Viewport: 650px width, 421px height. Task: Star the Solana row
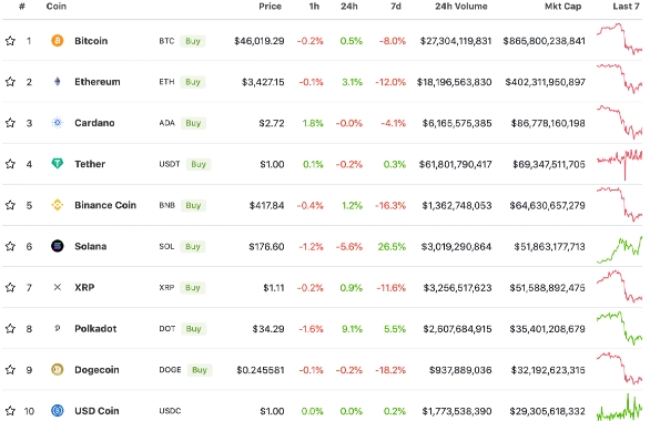click(10, 246)
